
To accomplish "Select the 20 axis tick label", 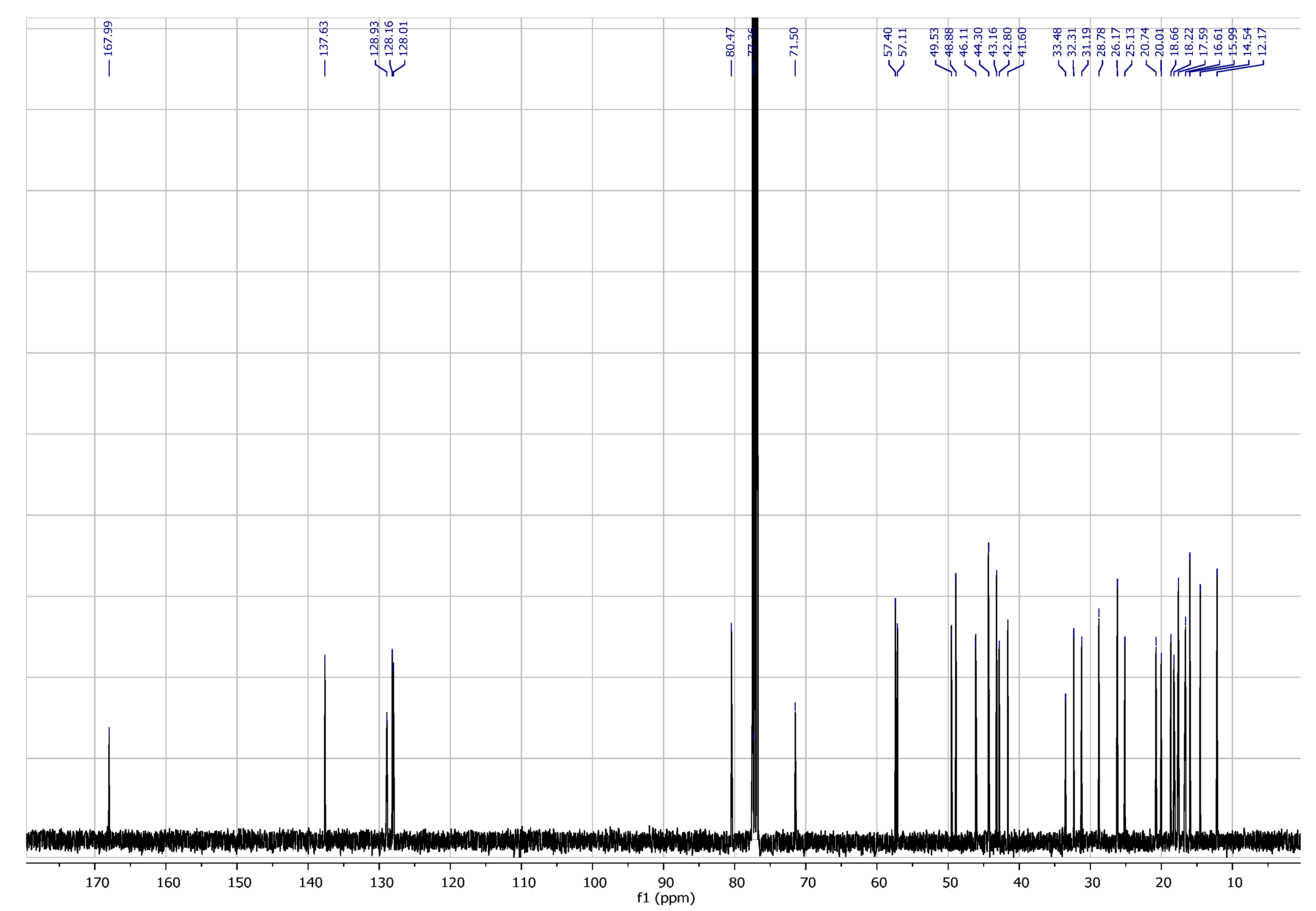I will click(1164, 883).
